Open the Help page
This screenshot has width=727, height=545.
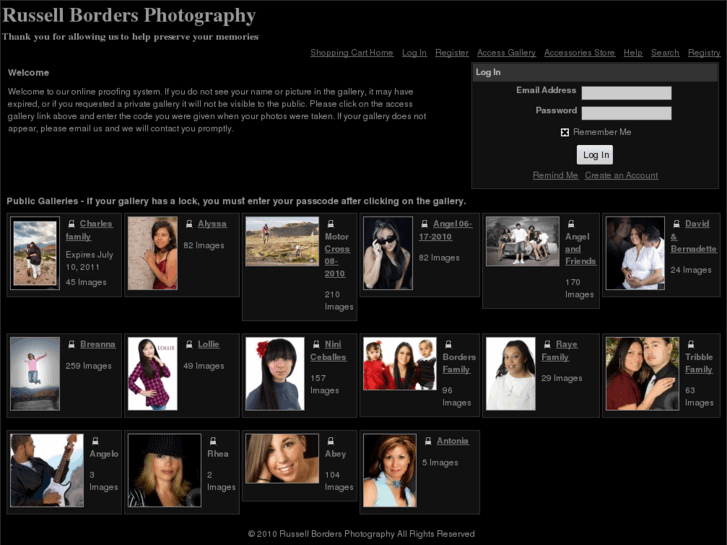[633, 53]
